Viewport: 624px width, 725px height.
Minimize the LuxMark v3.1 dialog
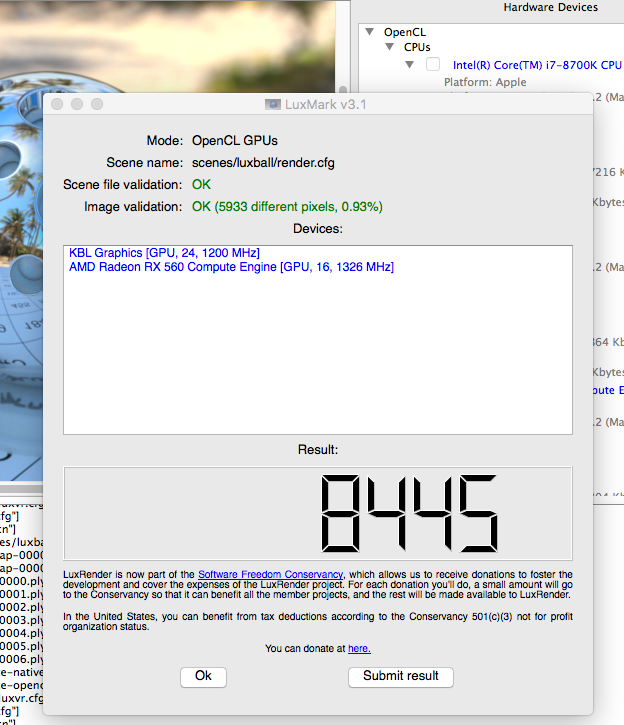coord(77,104)
